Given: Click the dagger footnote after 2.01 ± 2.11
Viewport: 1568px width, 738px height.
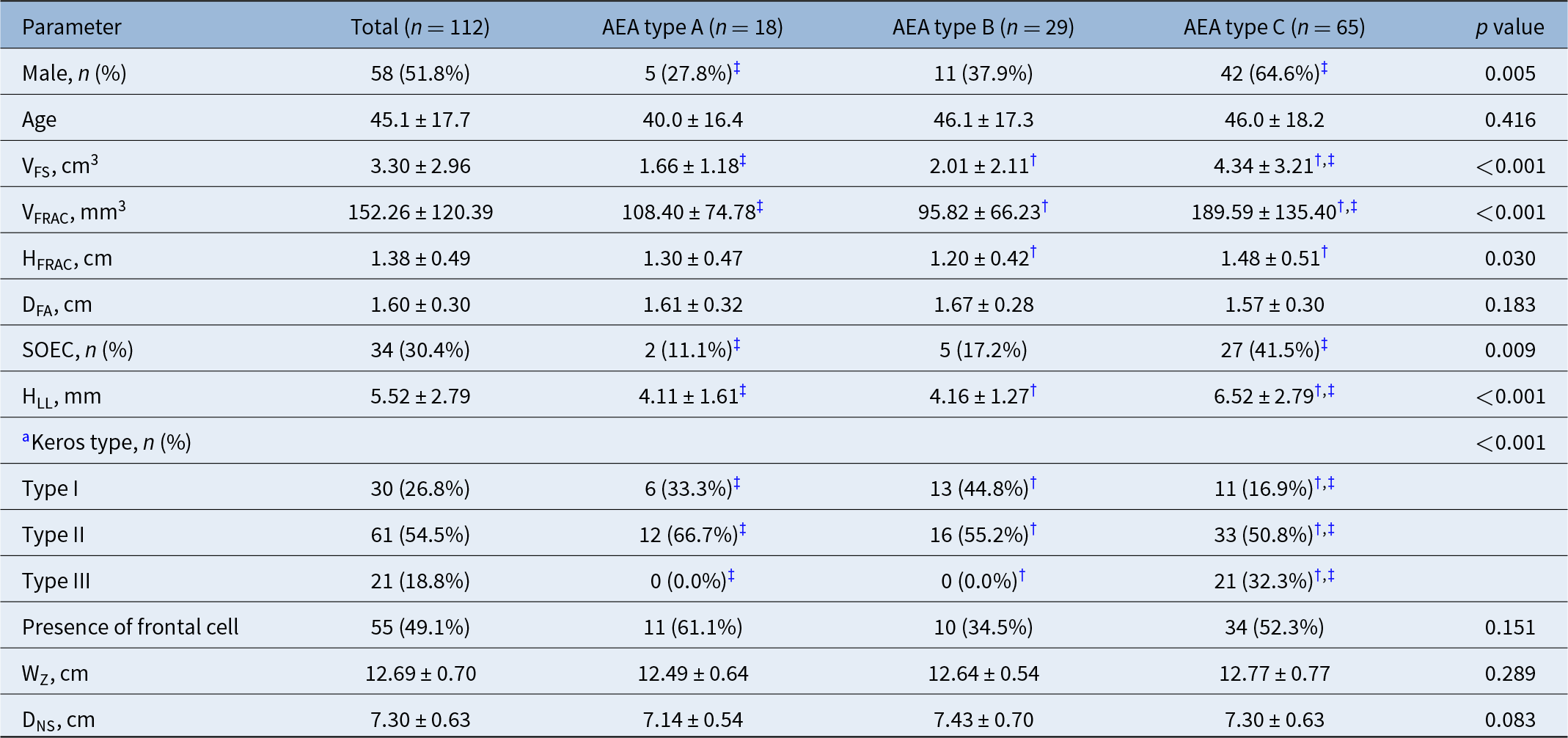Looking at the screenshot, I should (x=1033, y=160).
